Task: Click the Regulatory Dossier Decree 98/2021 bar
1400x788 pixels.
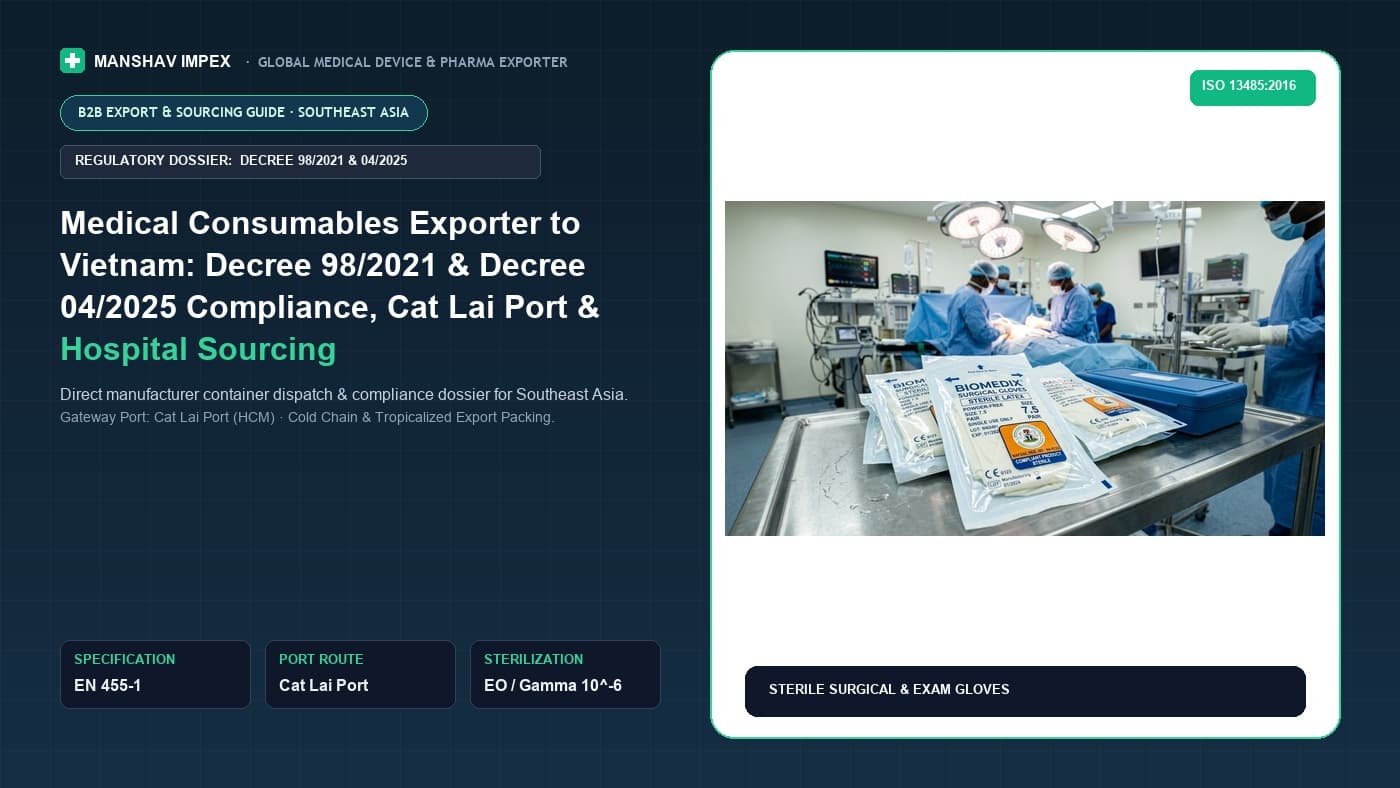Action: coord(300,162)
